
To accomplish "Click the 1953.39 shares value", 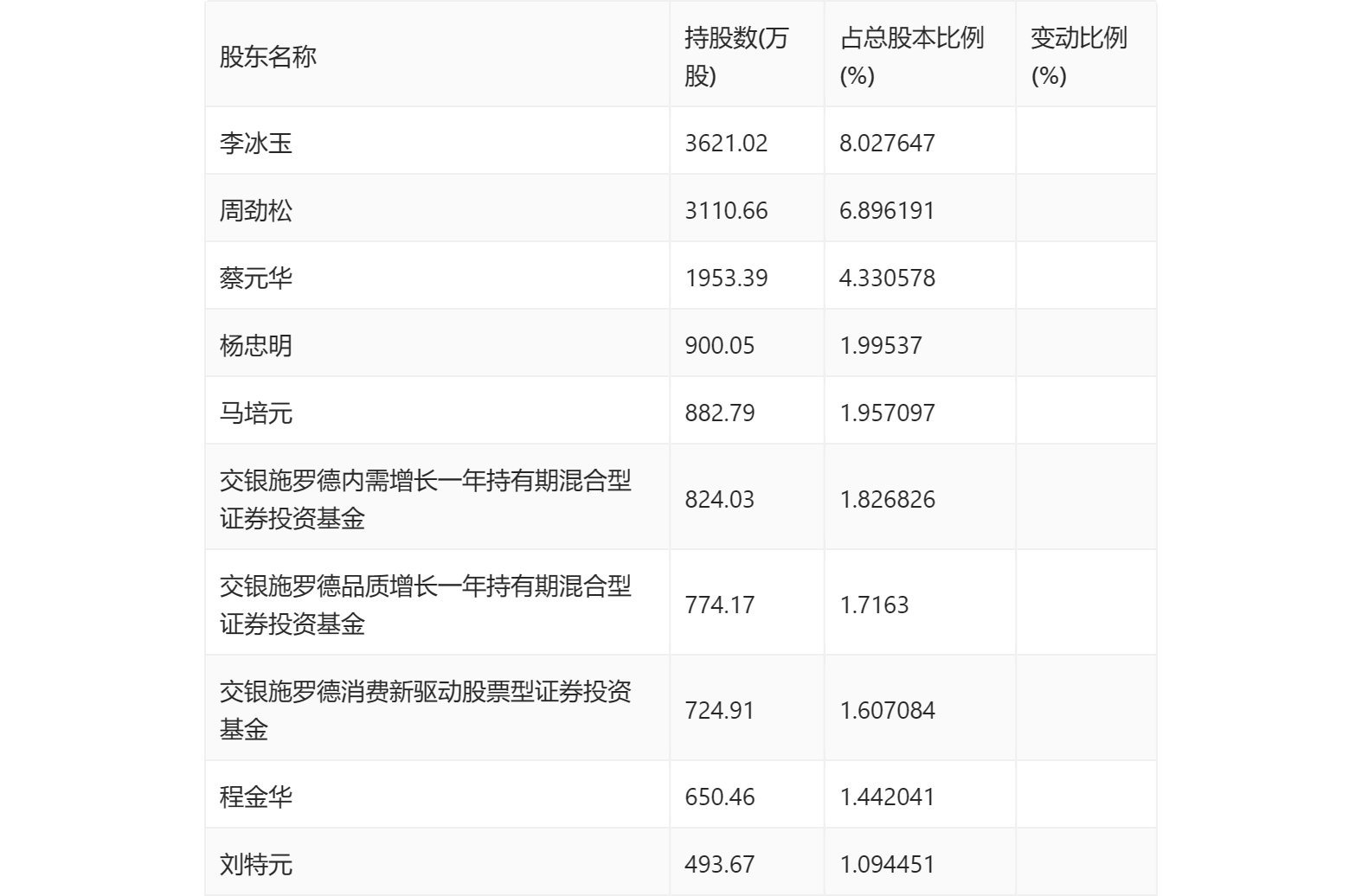I will 726,278.
